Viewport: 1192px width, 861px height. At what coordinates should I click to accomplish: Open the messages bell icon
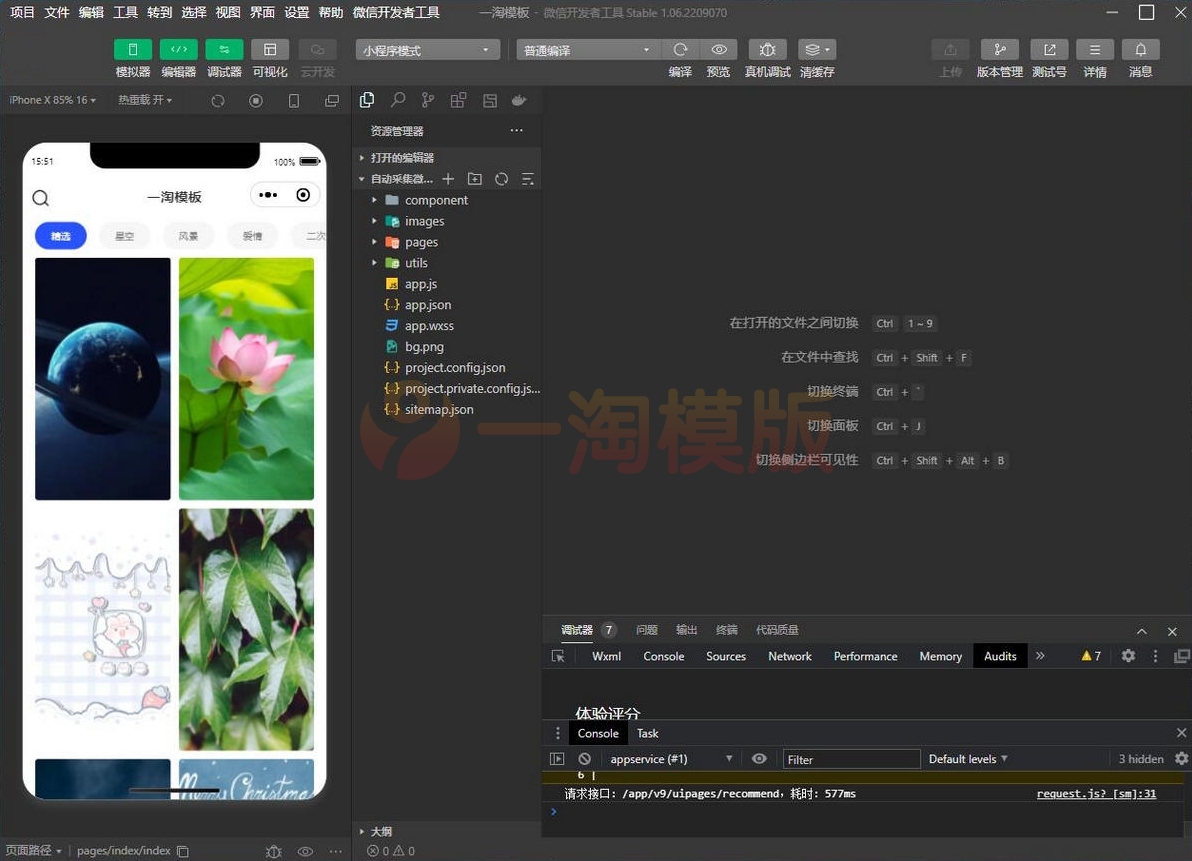[1140, 49]
